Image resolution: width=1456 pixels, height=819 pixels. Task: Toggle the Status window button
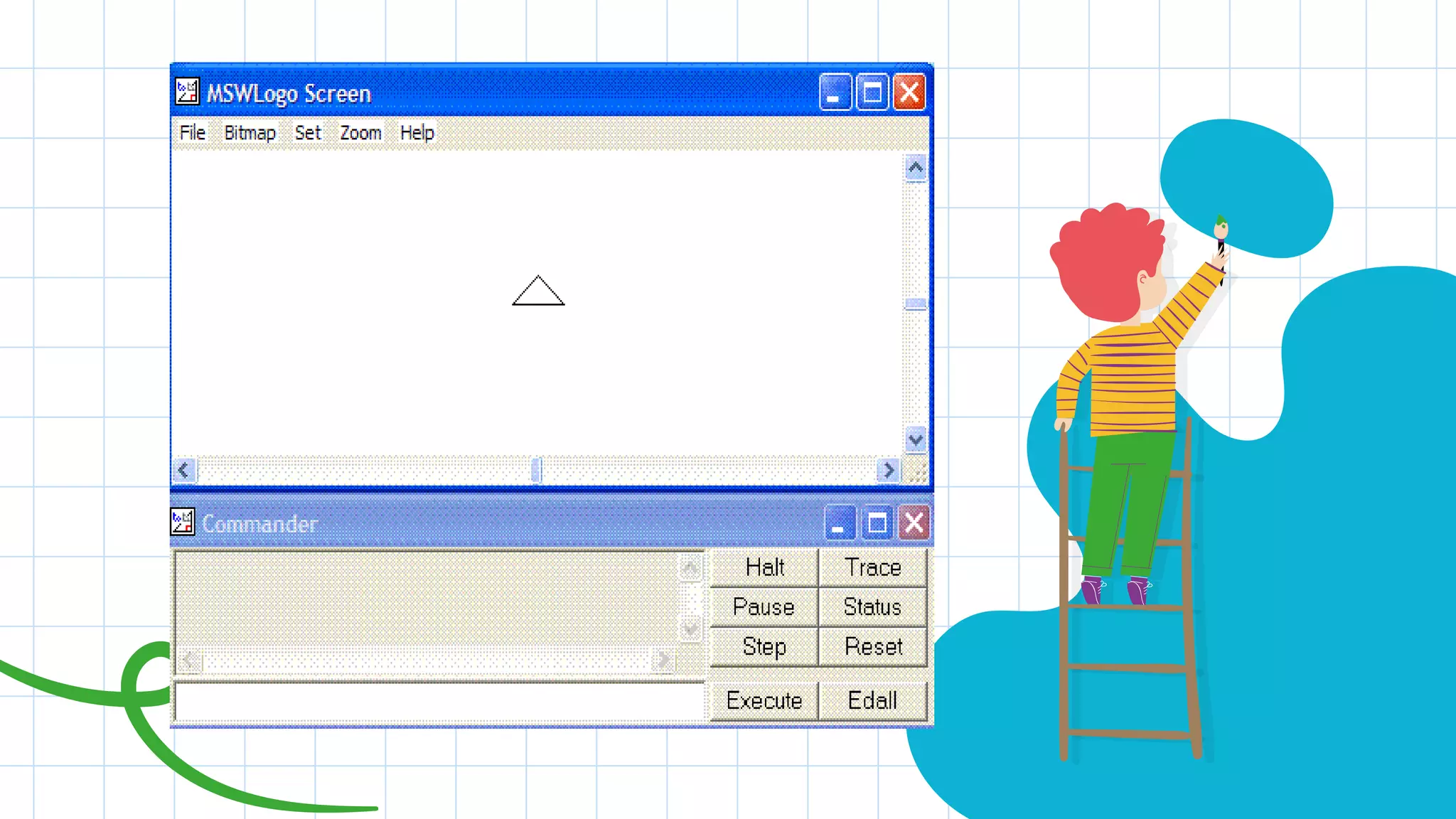click(x=872, y=607)
